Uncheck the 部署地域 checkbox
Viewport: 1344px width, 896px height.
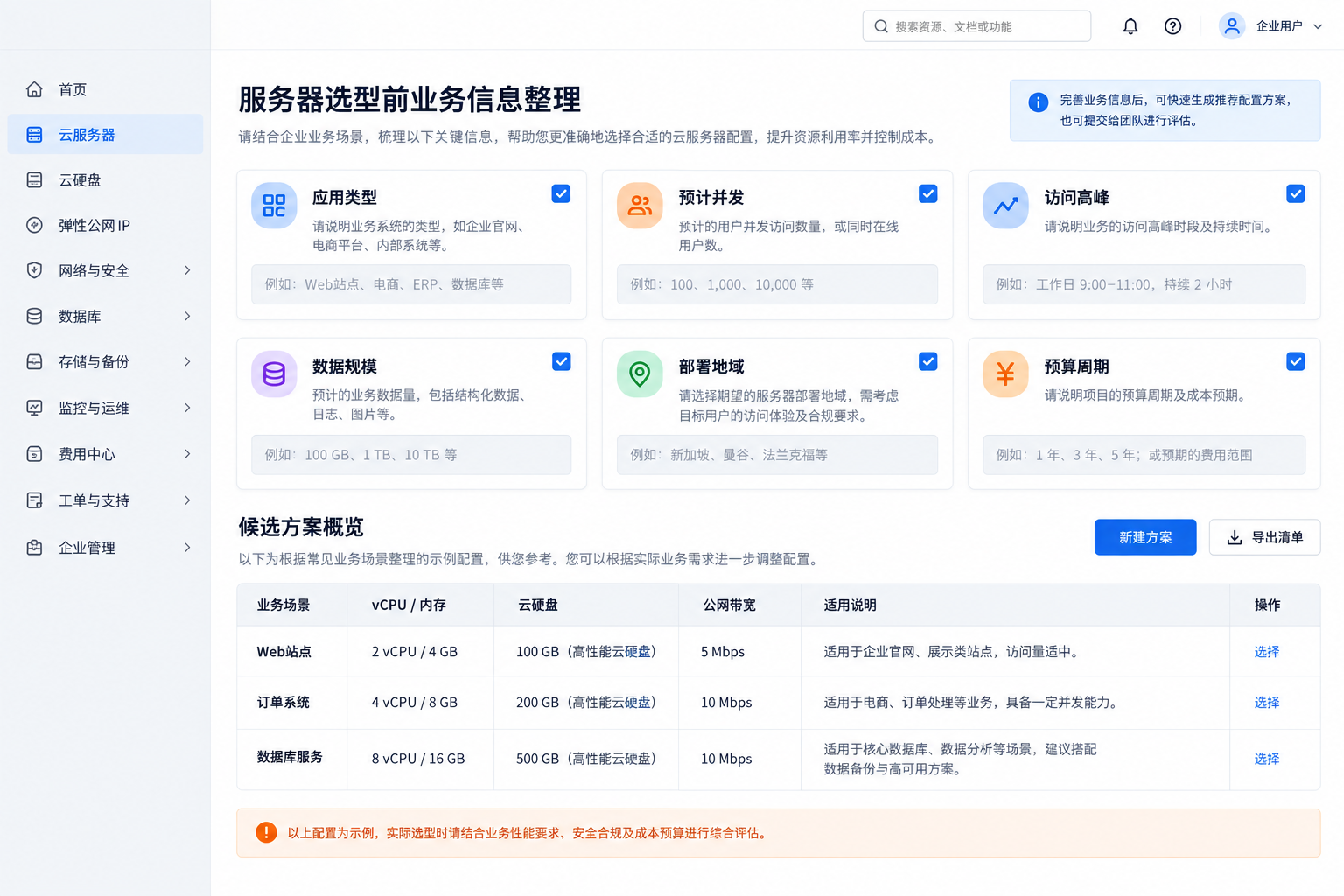point(928,361)
